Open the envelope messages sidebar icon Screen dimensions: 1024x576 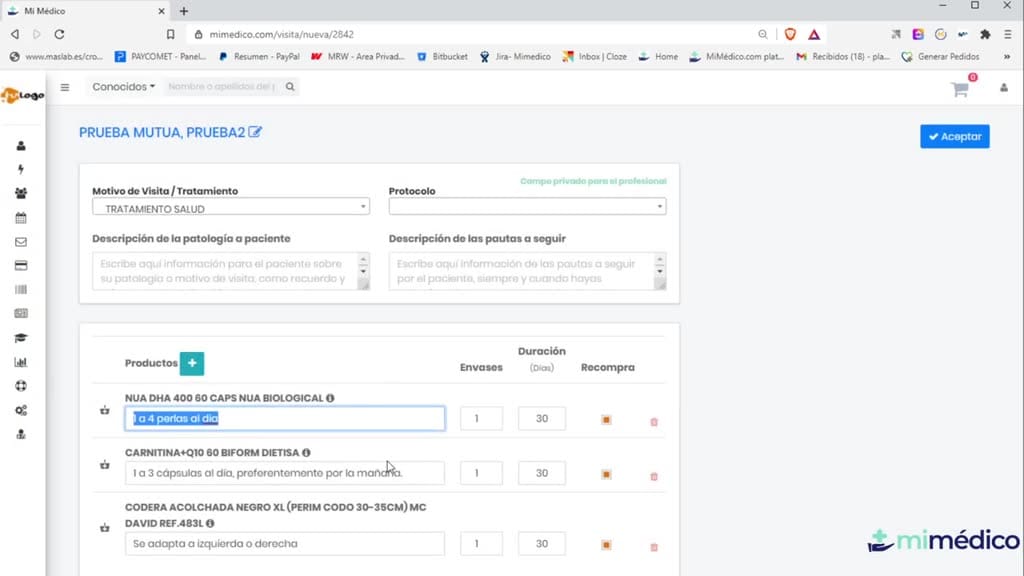(21, 242)
